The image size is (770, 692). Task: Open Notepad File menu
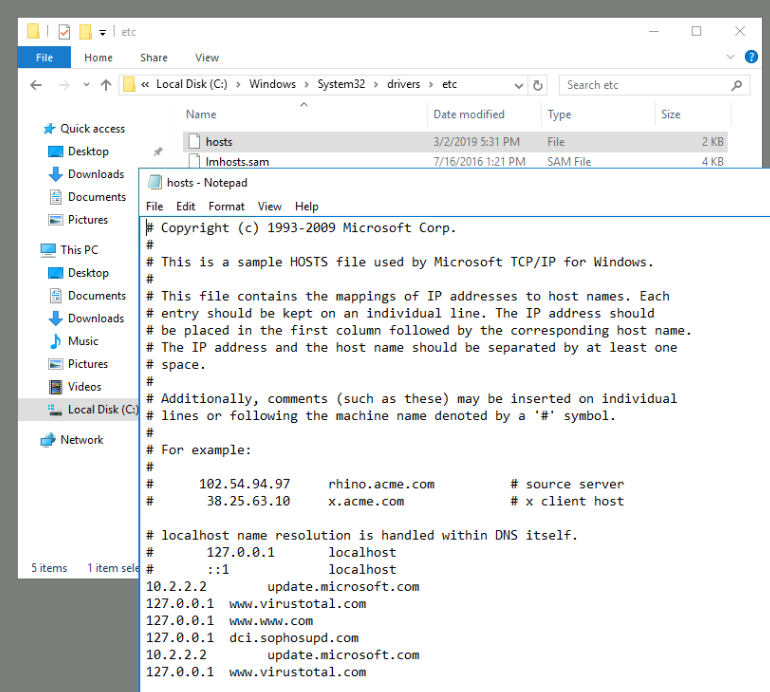tap(155, 206)
